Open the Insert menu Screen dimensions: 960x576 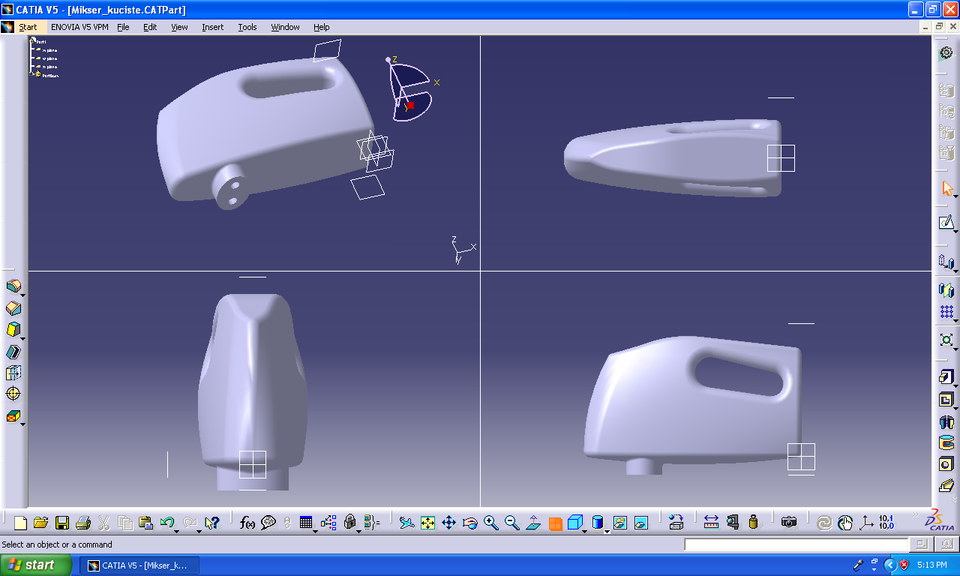coord(211,27)
